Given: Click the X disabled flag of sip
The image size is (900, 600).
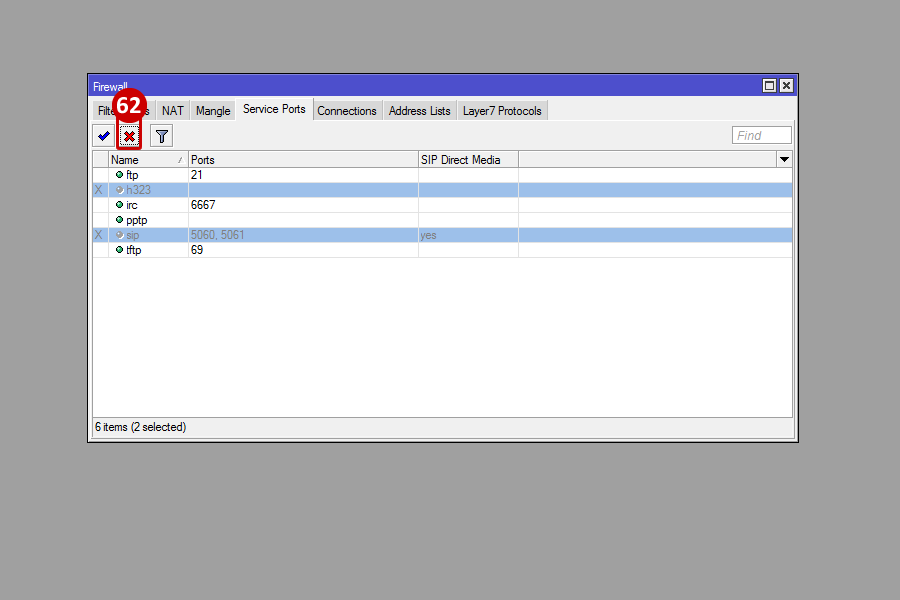Looking at the screenshot, I should click(99, 235).
